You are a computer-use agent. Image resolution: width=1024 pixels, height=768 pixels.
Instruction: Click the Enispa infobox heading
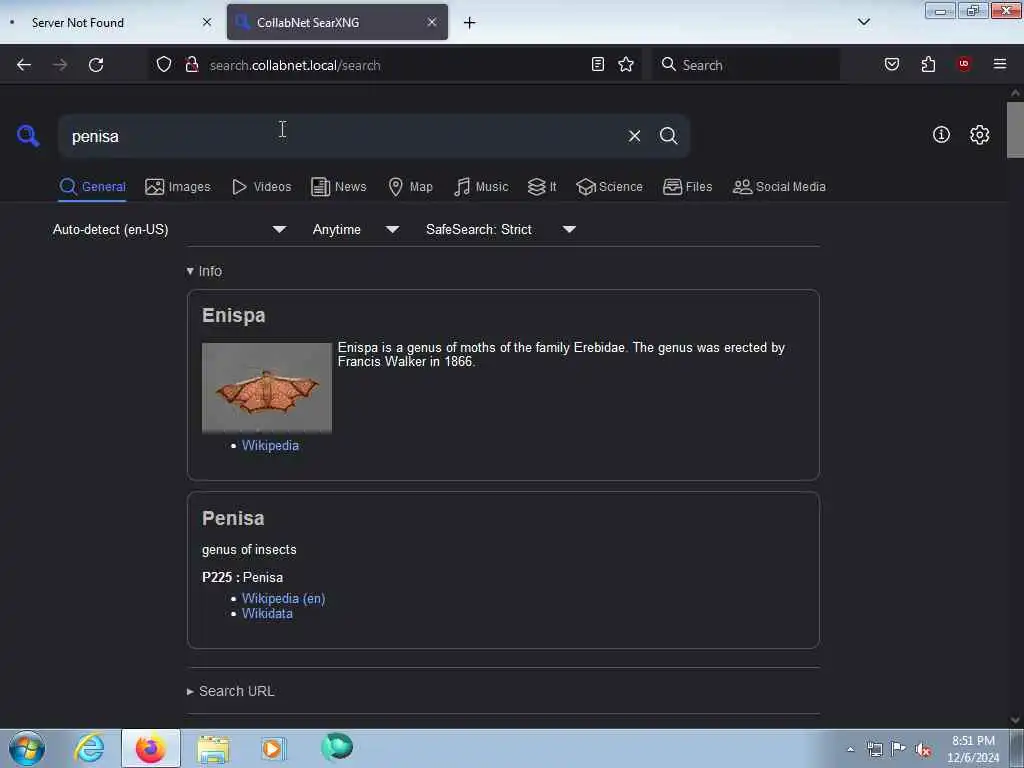point(234,315)
